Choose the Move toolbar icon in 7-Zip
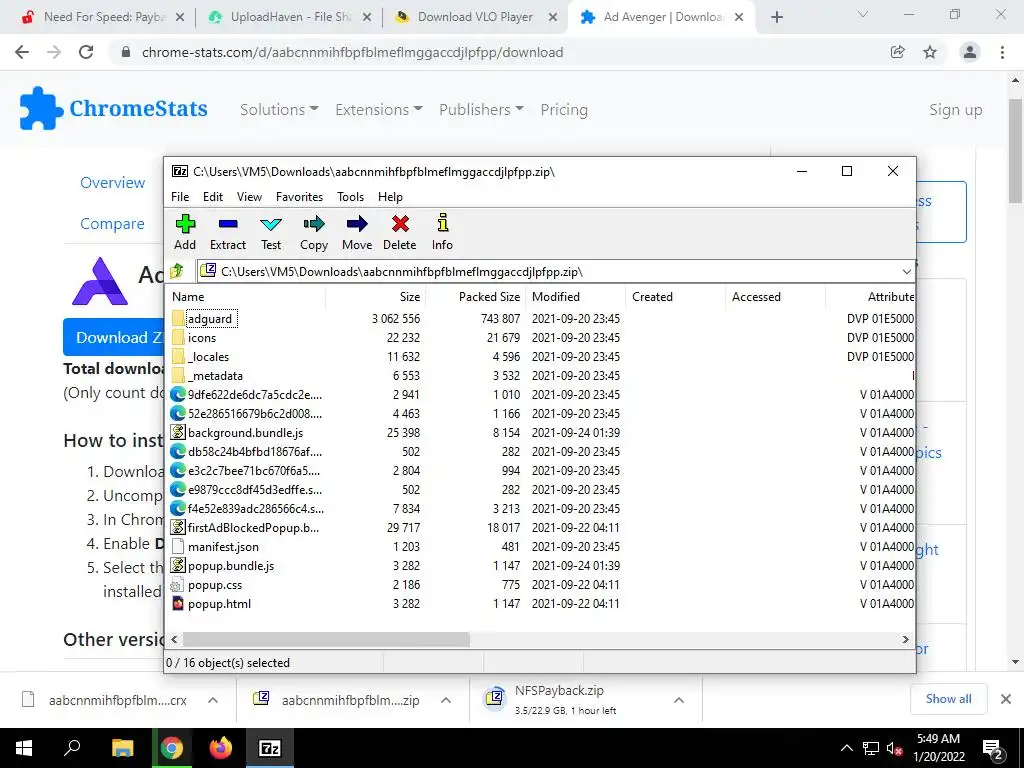 [357, 232]
